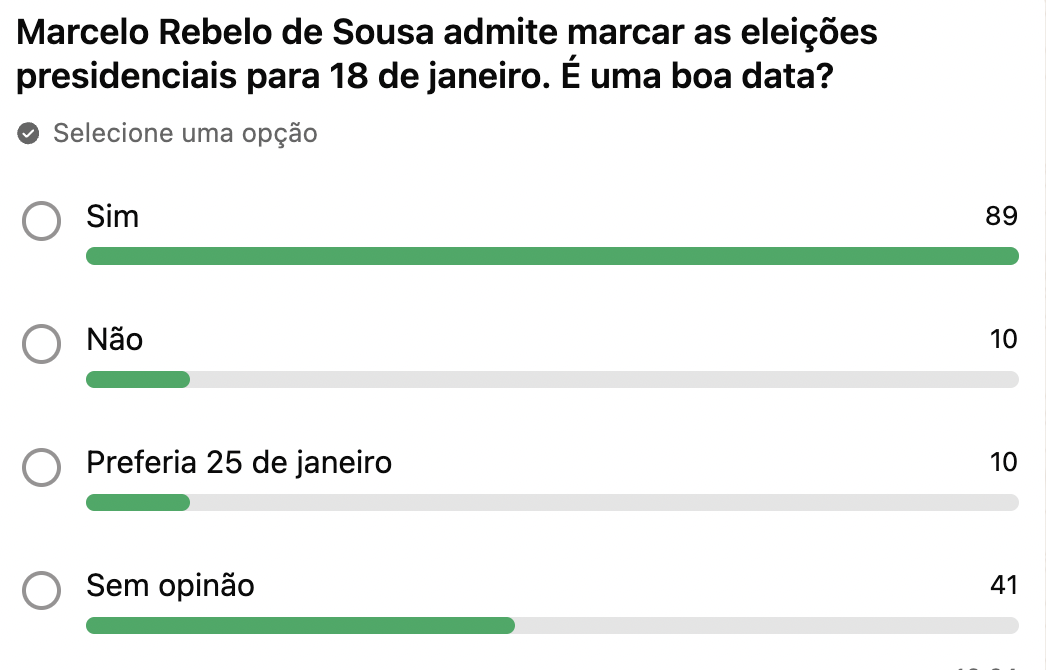Click the checkmark icon beside Selecione uma opção
Image resolution: width=1046 pixels, height=670 pixels.
[x=29, y=134]
